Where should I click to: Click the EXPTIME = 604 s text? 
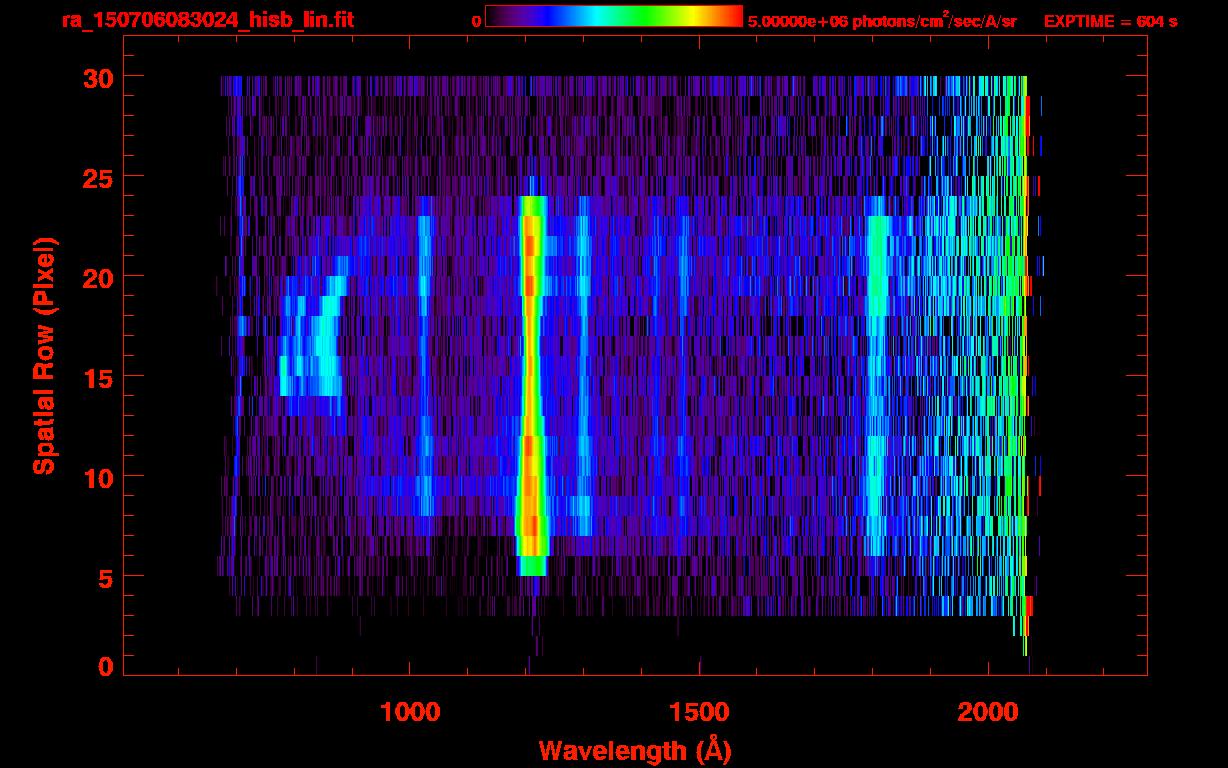1110,21
